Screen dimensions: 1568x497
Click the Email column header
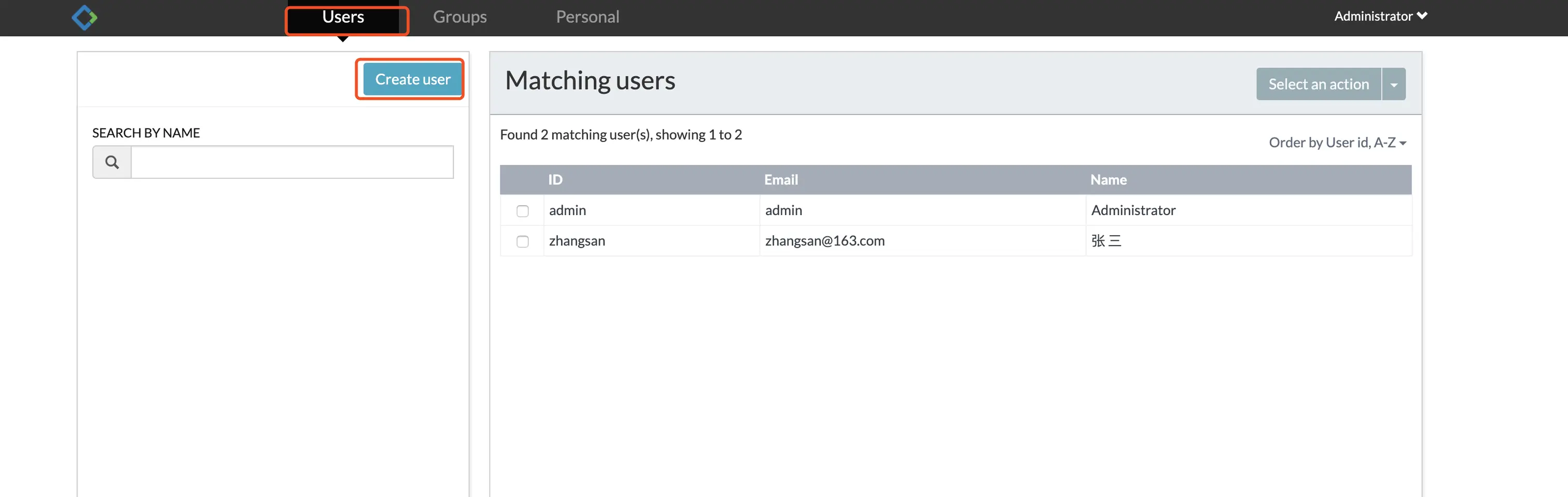click(x=781, y=180)
